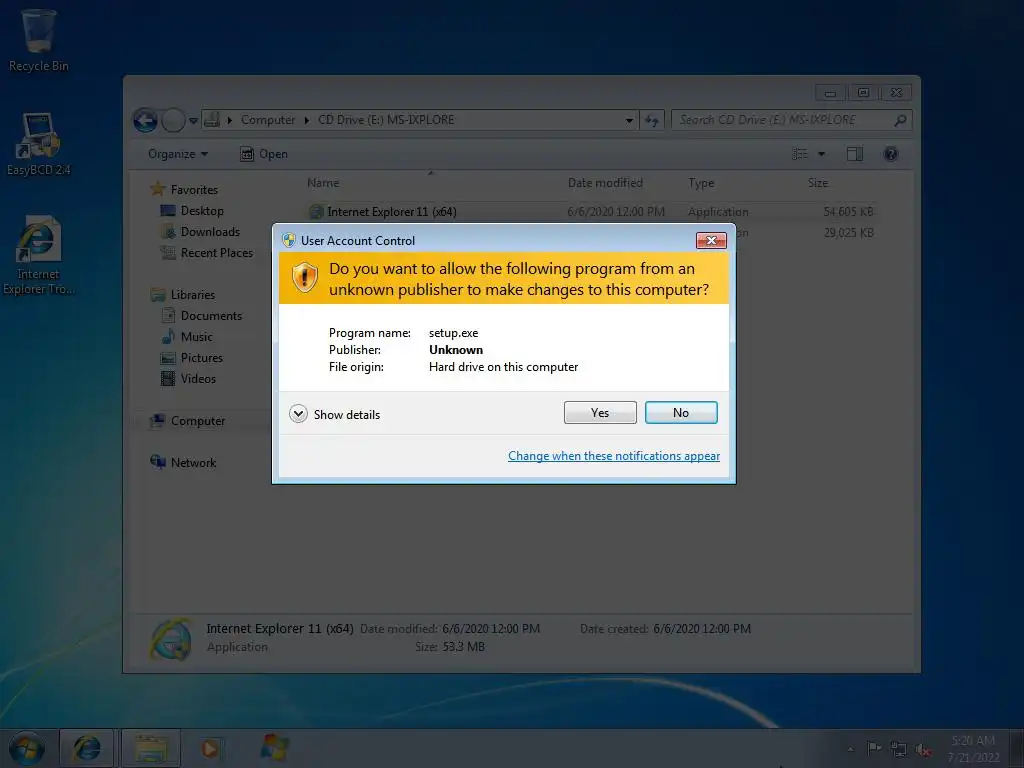Click network icon in system tray

point(899,749)
